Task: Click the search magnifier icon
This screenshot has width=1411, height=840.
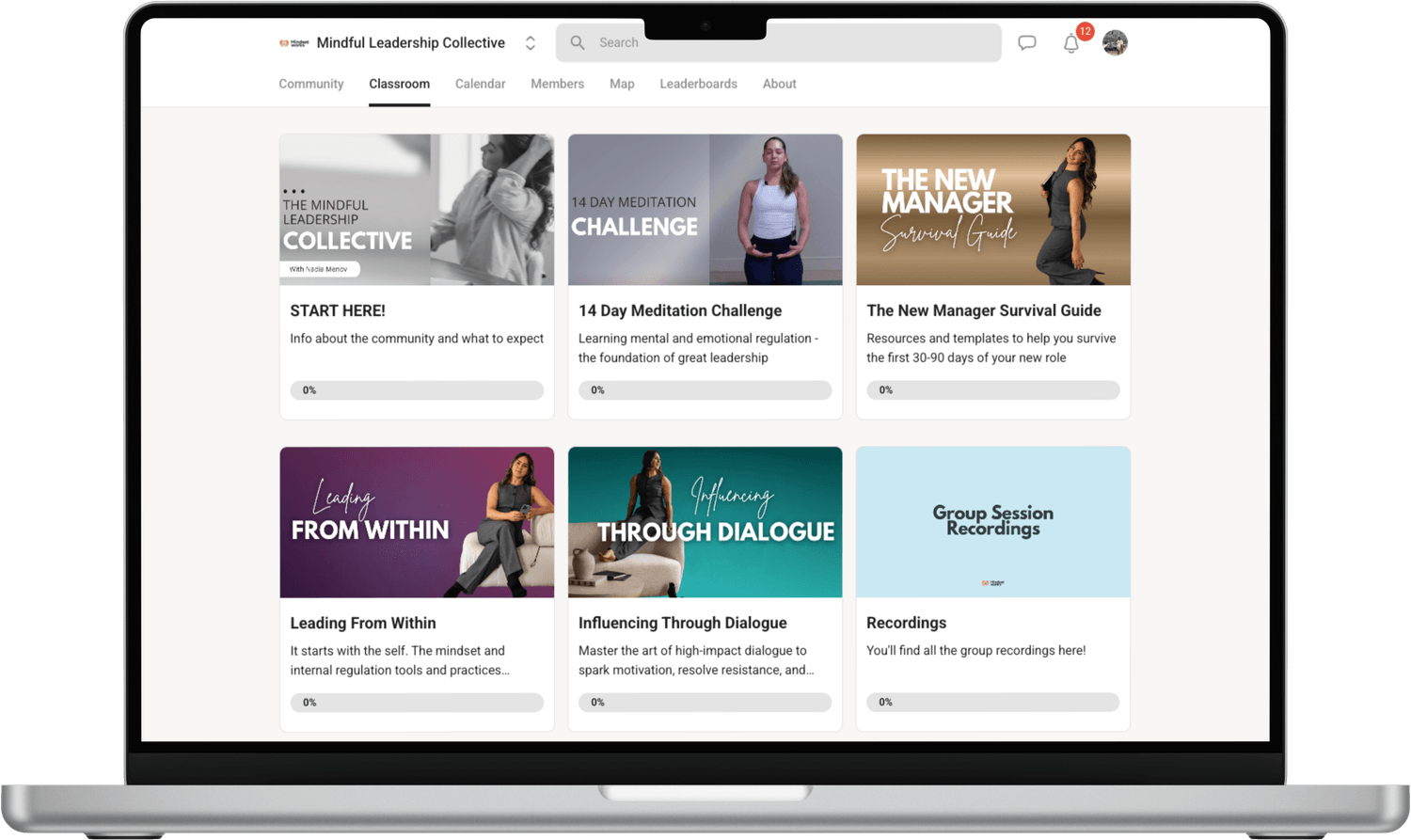Action: coord(578,42)
